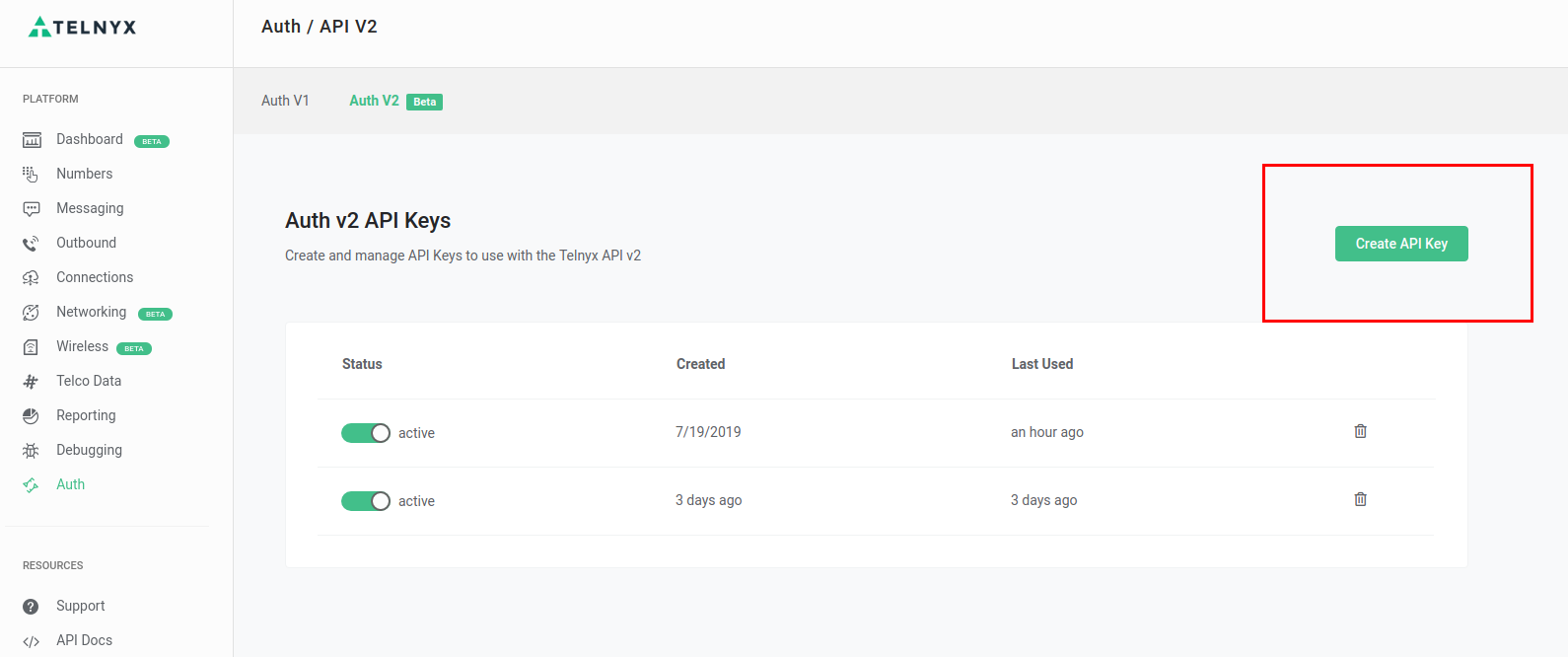The image size is (1568, 657).
Task: Click the Networking globe icon
Action: coord(32,313)
